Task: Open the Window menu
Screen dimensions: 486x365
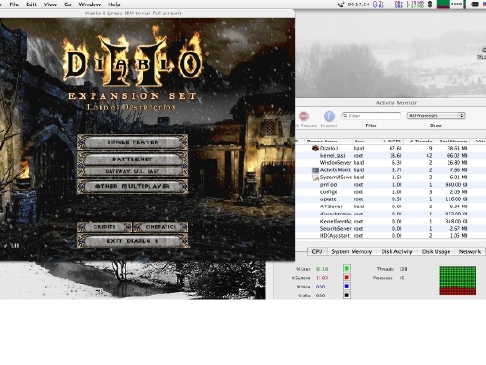Action: click(90, 4)
